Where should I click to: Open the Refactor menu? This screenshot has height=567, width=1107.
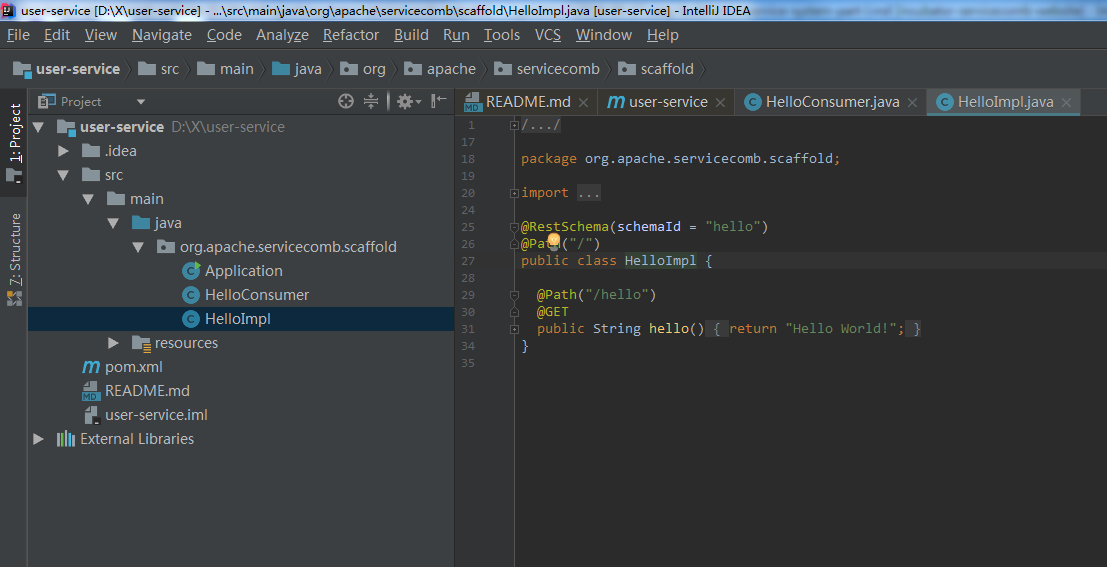(x=351, y=35)
